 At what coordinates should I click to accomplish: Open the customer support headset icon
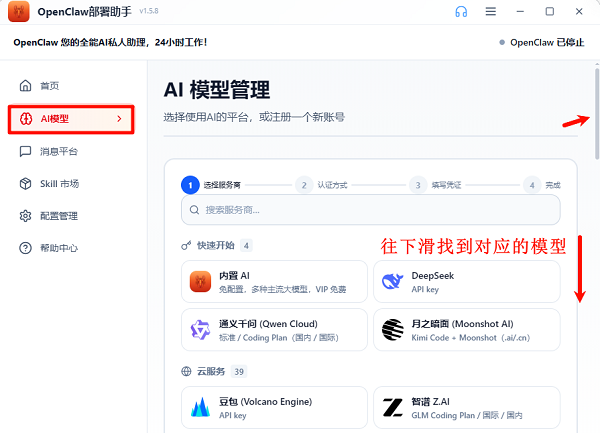(x=461, y=11)
